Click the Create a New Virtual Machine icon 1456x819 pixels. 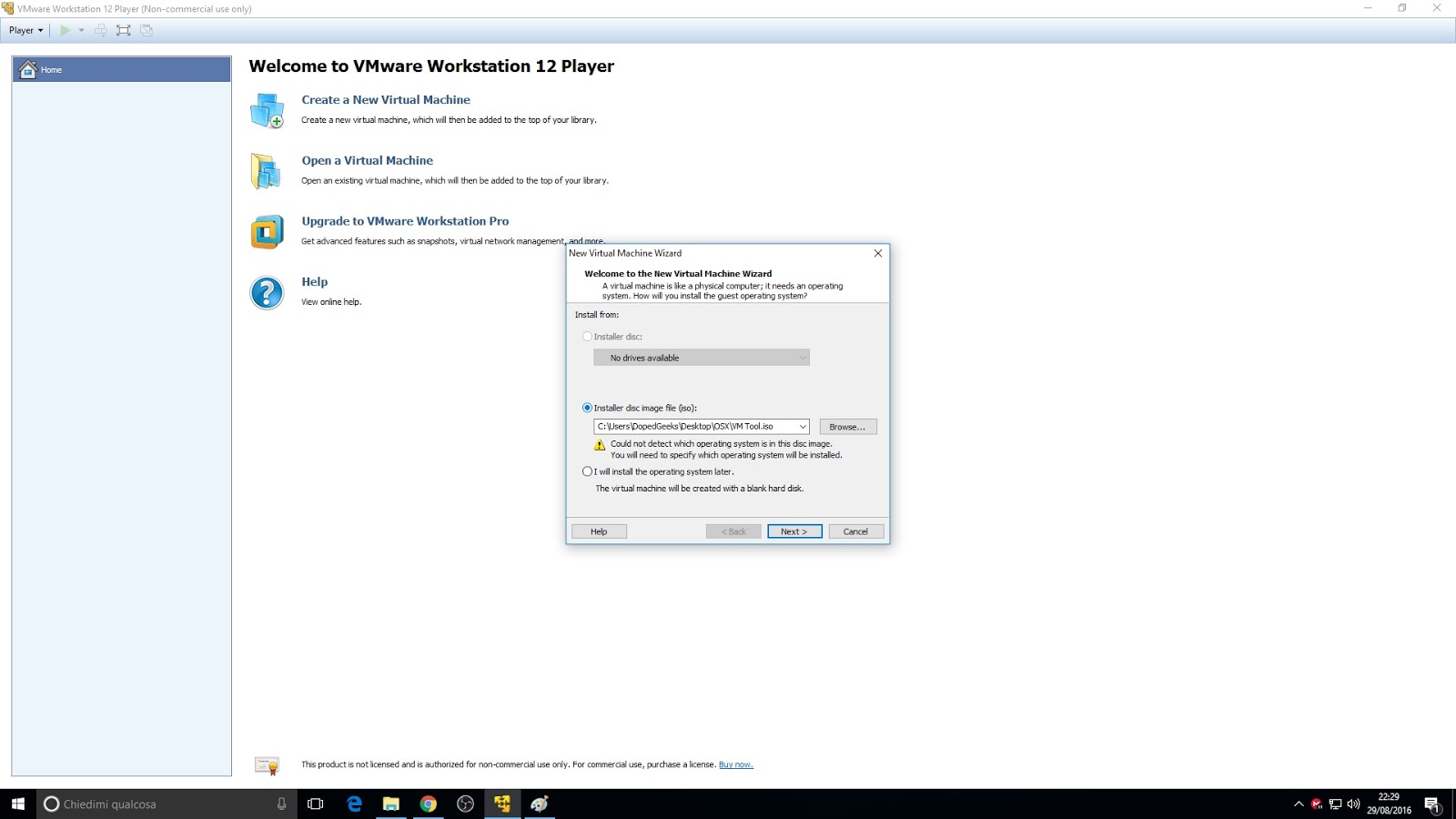(267, 110)
